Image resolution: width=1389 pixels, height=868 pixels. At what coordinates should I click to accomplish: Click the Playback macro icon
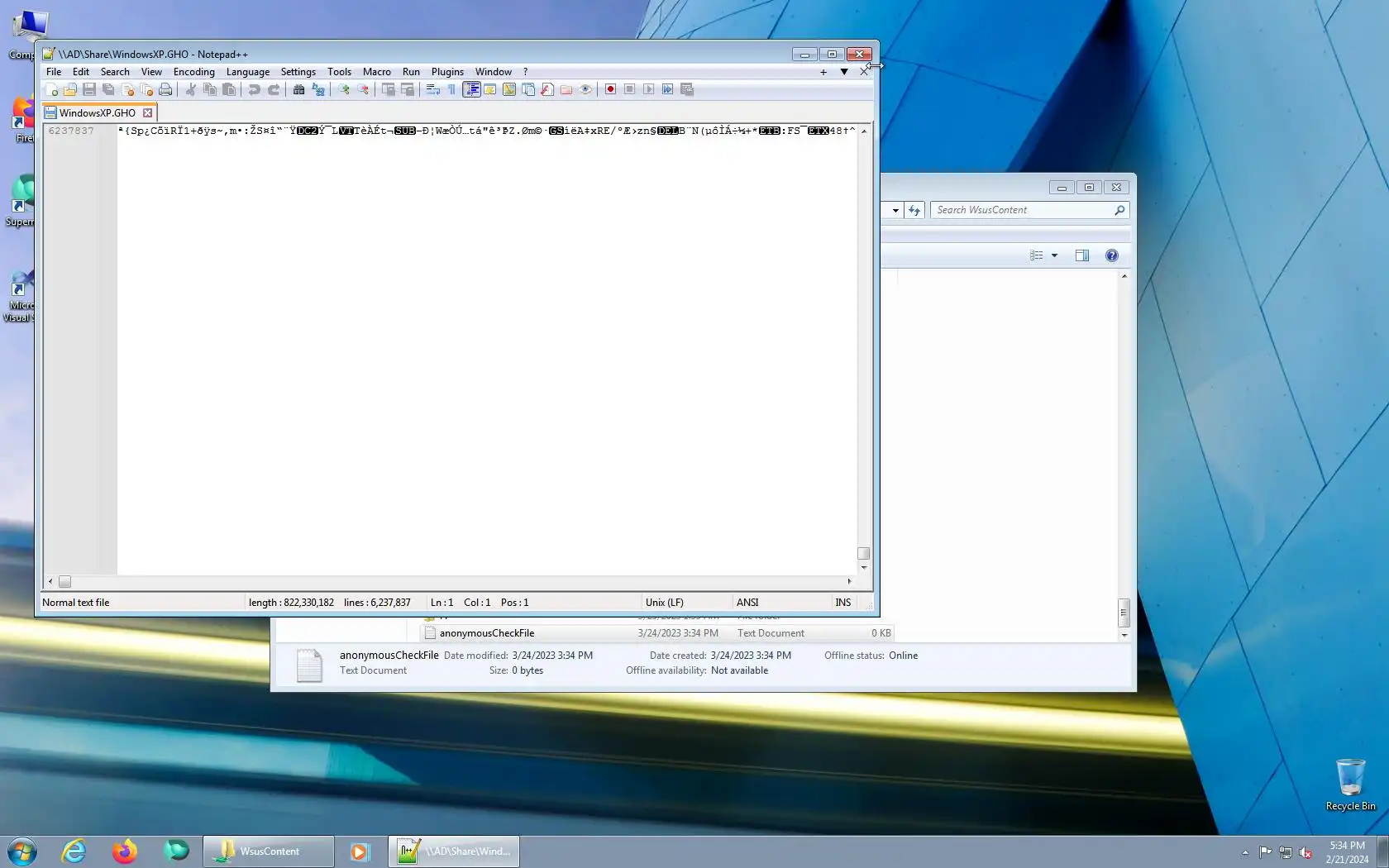[648, 89]
